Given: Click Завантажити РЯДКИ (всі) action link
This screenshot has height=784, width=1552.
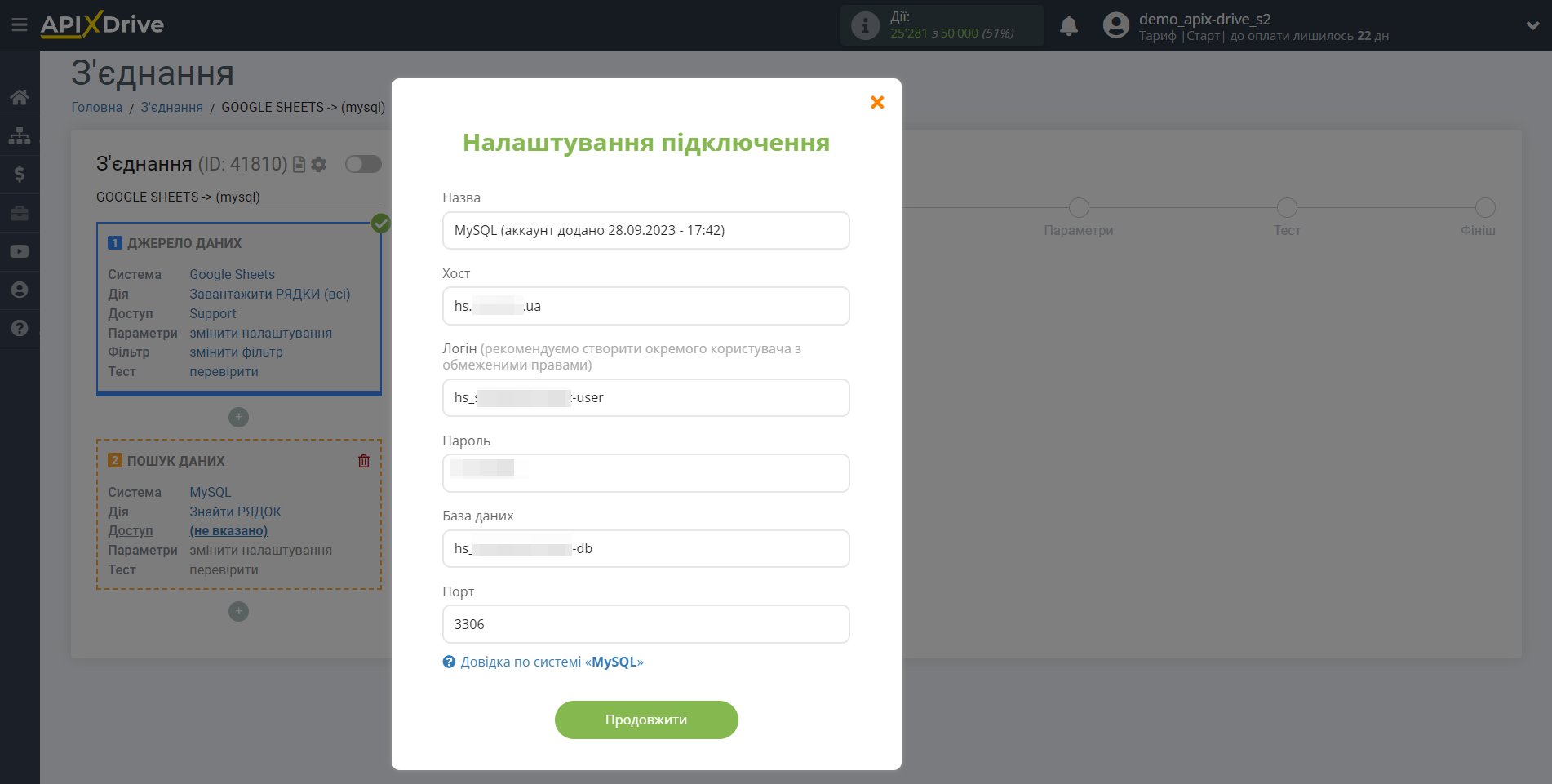Looking at the screenshot, I should (x=269, y=294).
